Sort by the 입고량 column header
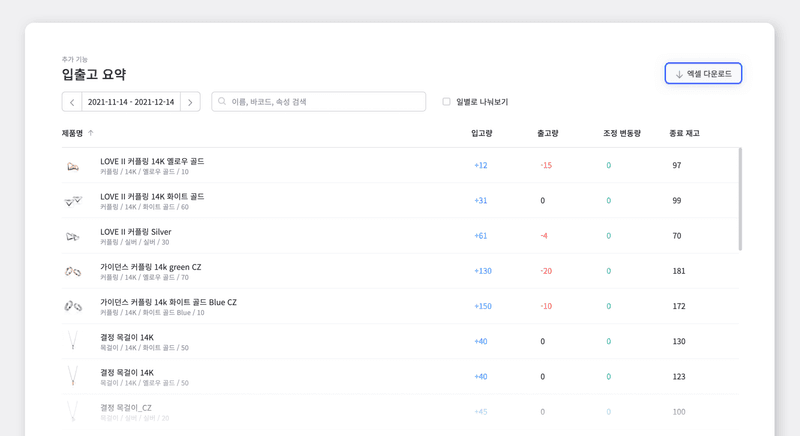This screenshot has height=436, width=800. tap(481, 133)
